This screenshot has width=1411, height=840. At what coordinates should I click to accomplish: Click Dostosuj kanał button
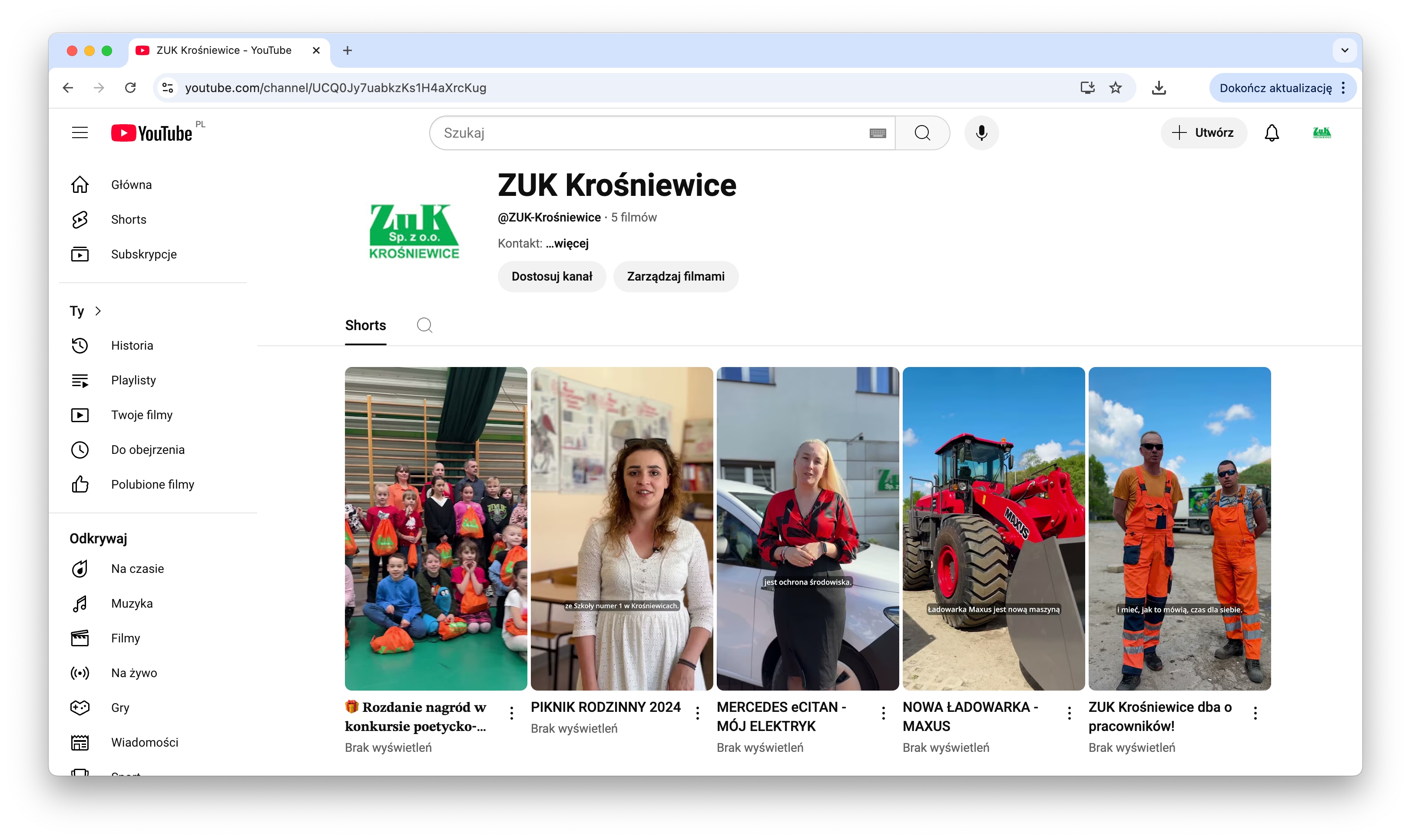pyautogui.click(x=551, y=276)
